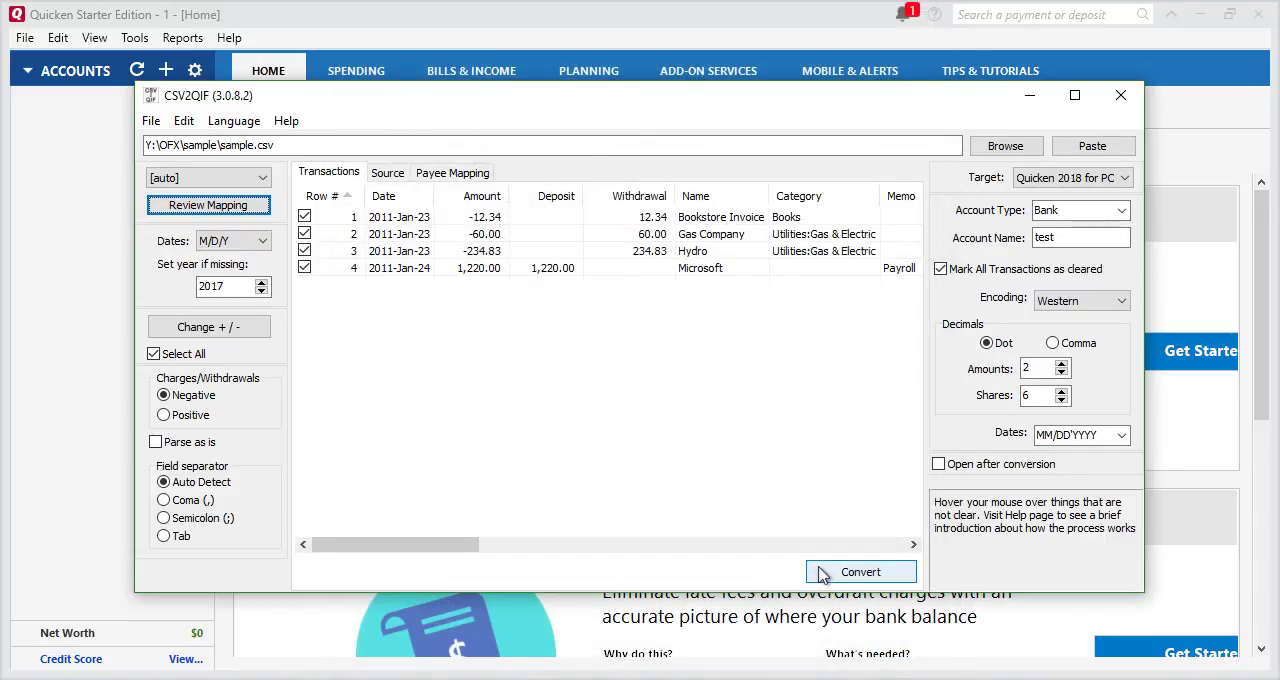Select Positive charges/withdrawals option
Image resolution: width=1280 pixels, height=680 pixels.
click(164, 414)
